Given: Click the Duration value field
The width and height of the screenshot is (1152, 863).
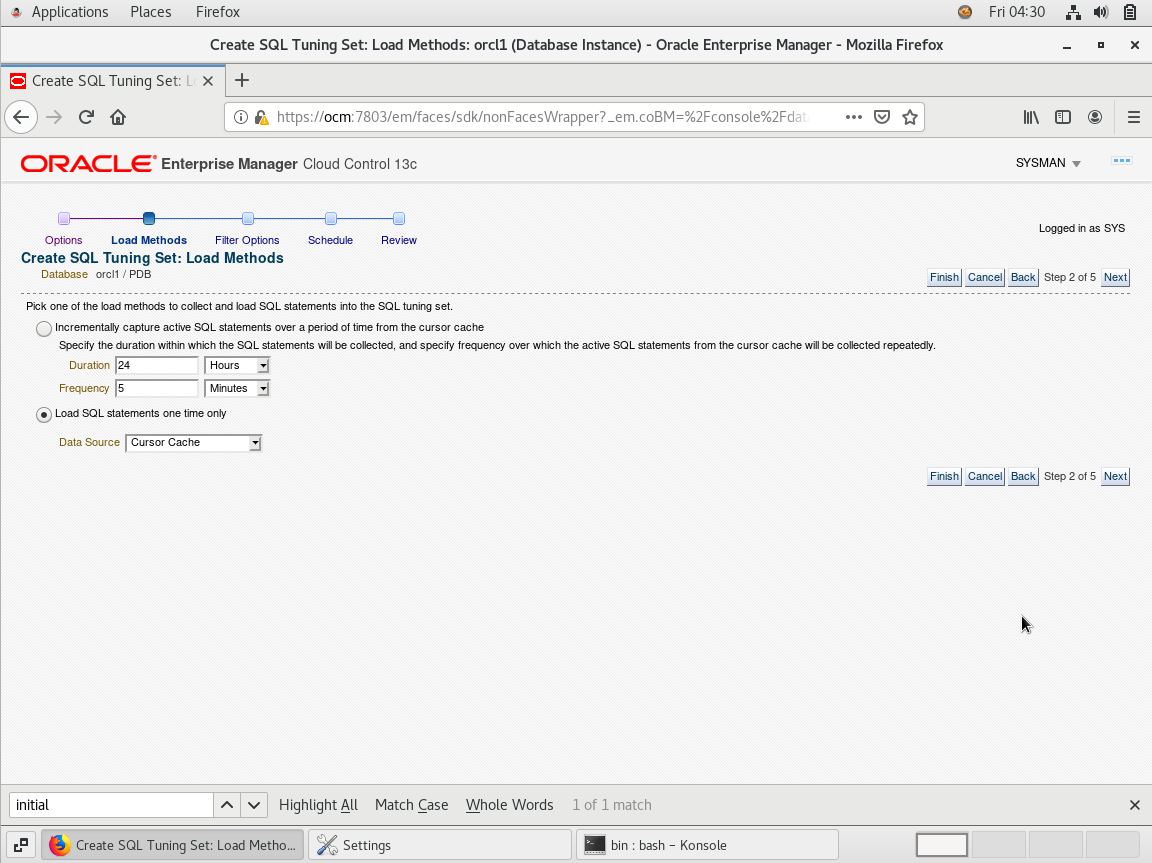Looking at the screenshot, I should pyautogui.click(x=156, y=366).
